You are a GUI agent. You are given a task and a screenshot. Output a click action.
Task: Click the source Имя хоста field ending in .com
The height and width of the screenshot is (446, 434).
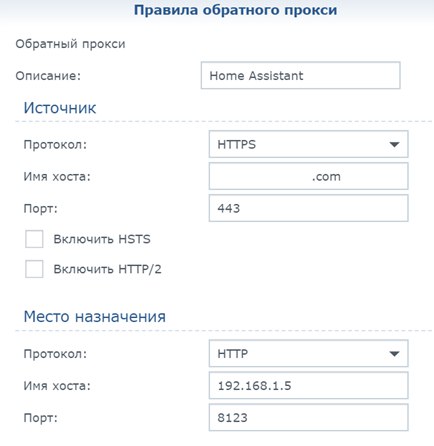click(x=308, y=176)
